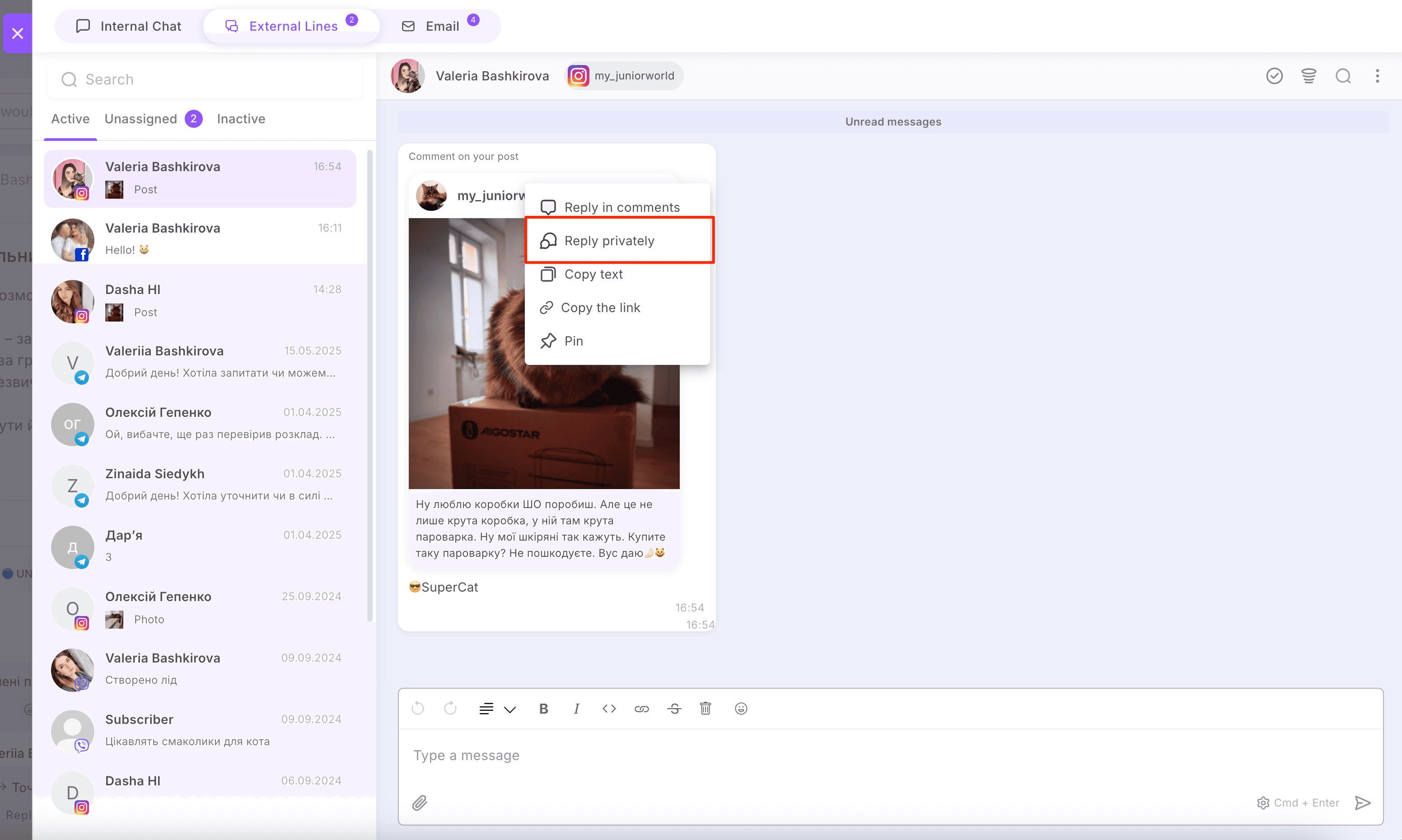
Task: Click the checkmark icon in chat header
Action: coord(1274,76)
